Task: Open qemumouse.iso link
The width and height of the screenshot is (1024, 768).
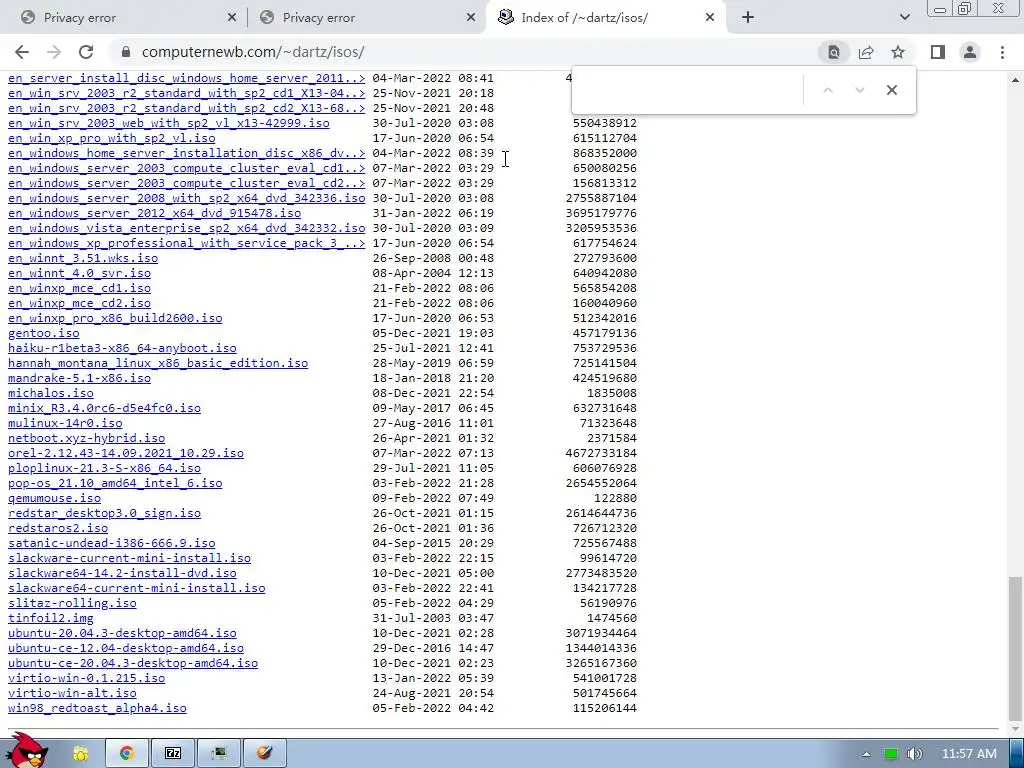Action: (x=54, y=498)
